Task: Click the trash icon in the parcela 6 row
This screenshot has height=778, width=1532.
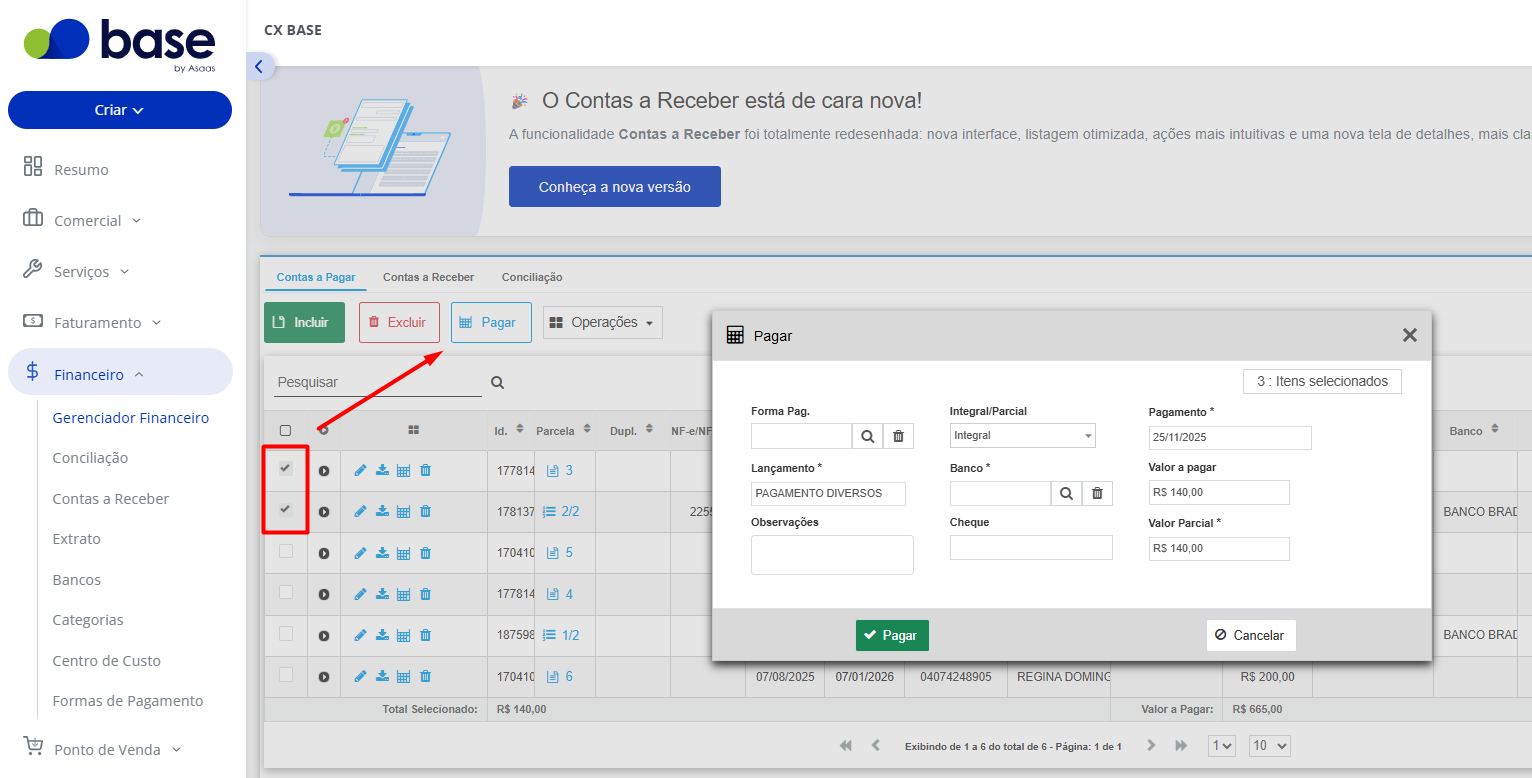Action: pyautogui.click(x=425, y=677)
